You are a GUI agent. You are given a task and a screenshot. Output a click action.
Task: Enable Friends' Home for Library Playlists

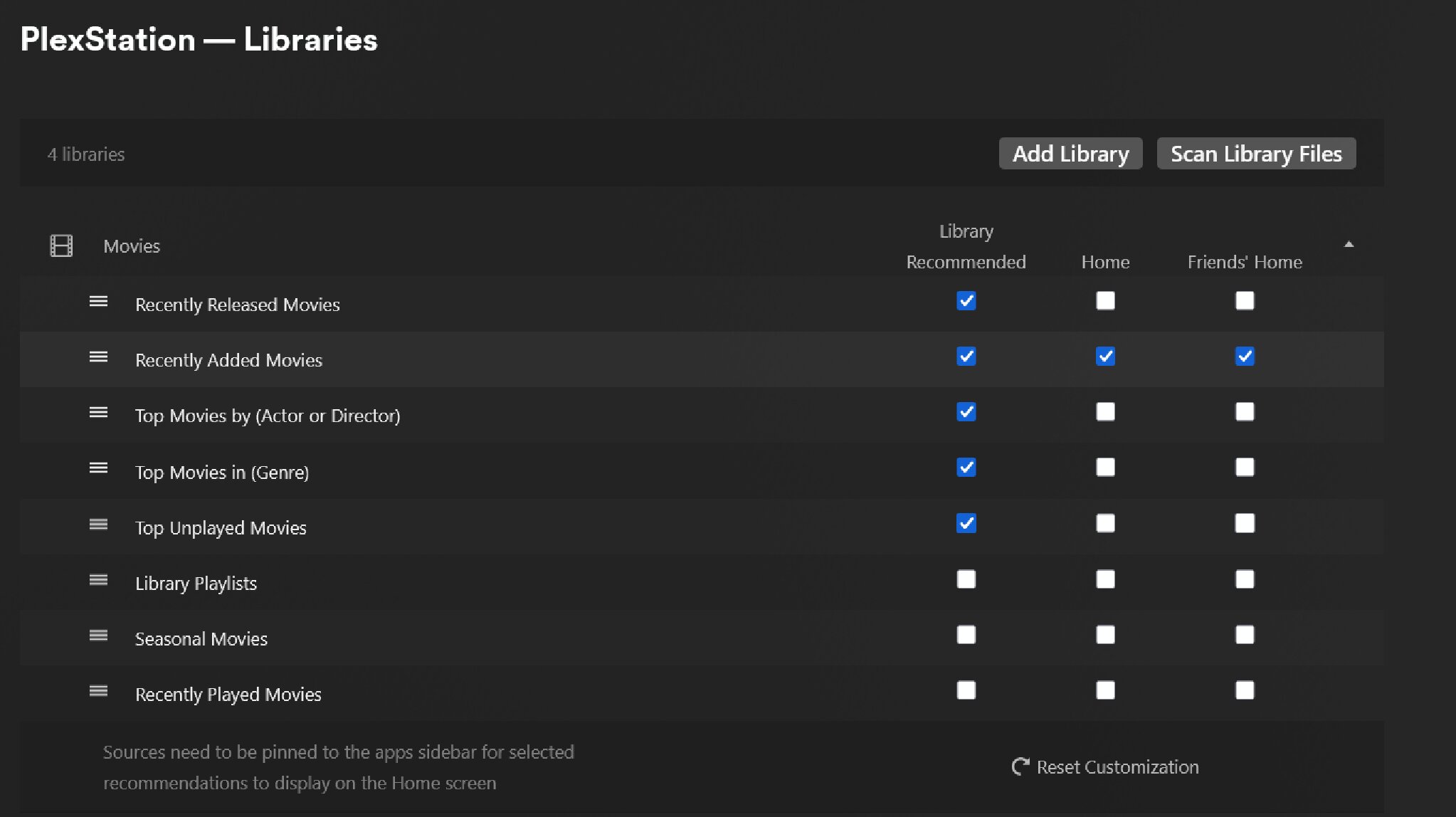click(1245, 579)
